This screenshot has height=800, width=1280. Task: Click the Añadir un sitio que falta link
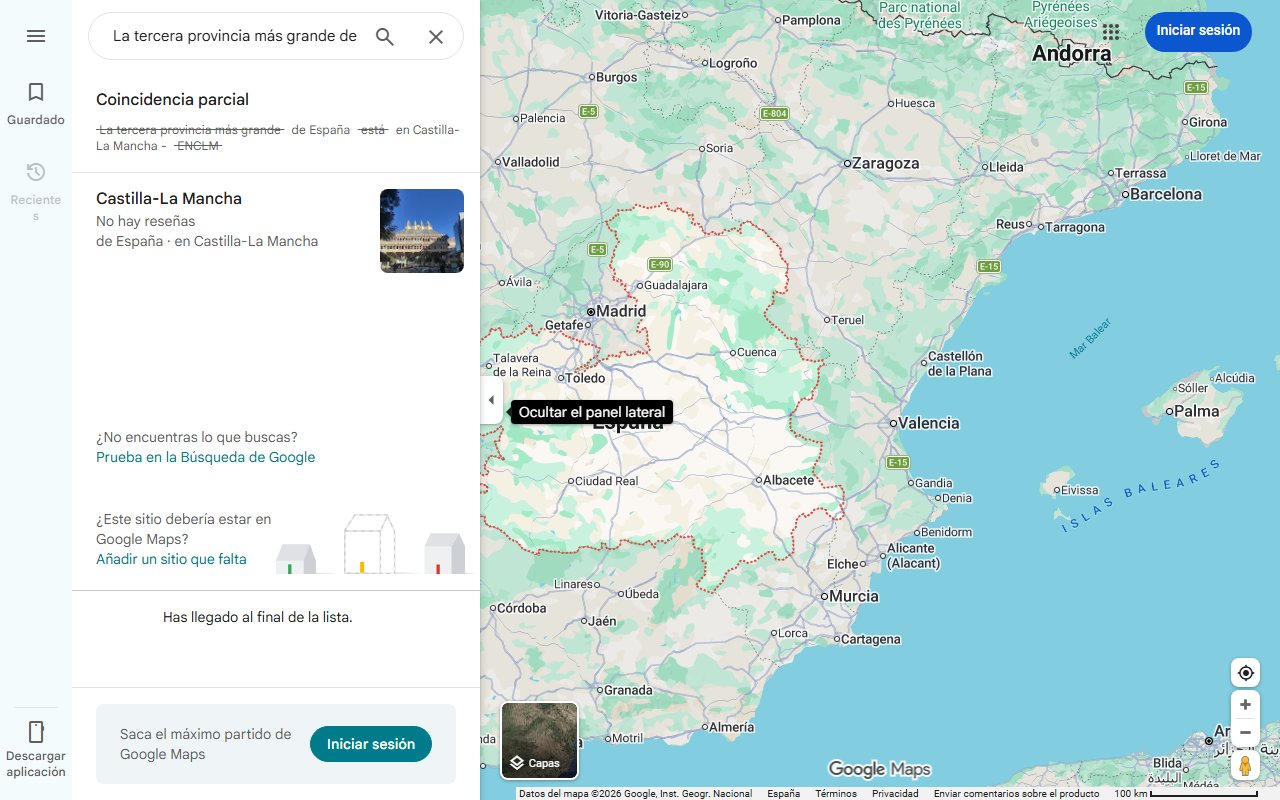pos(171,559)
